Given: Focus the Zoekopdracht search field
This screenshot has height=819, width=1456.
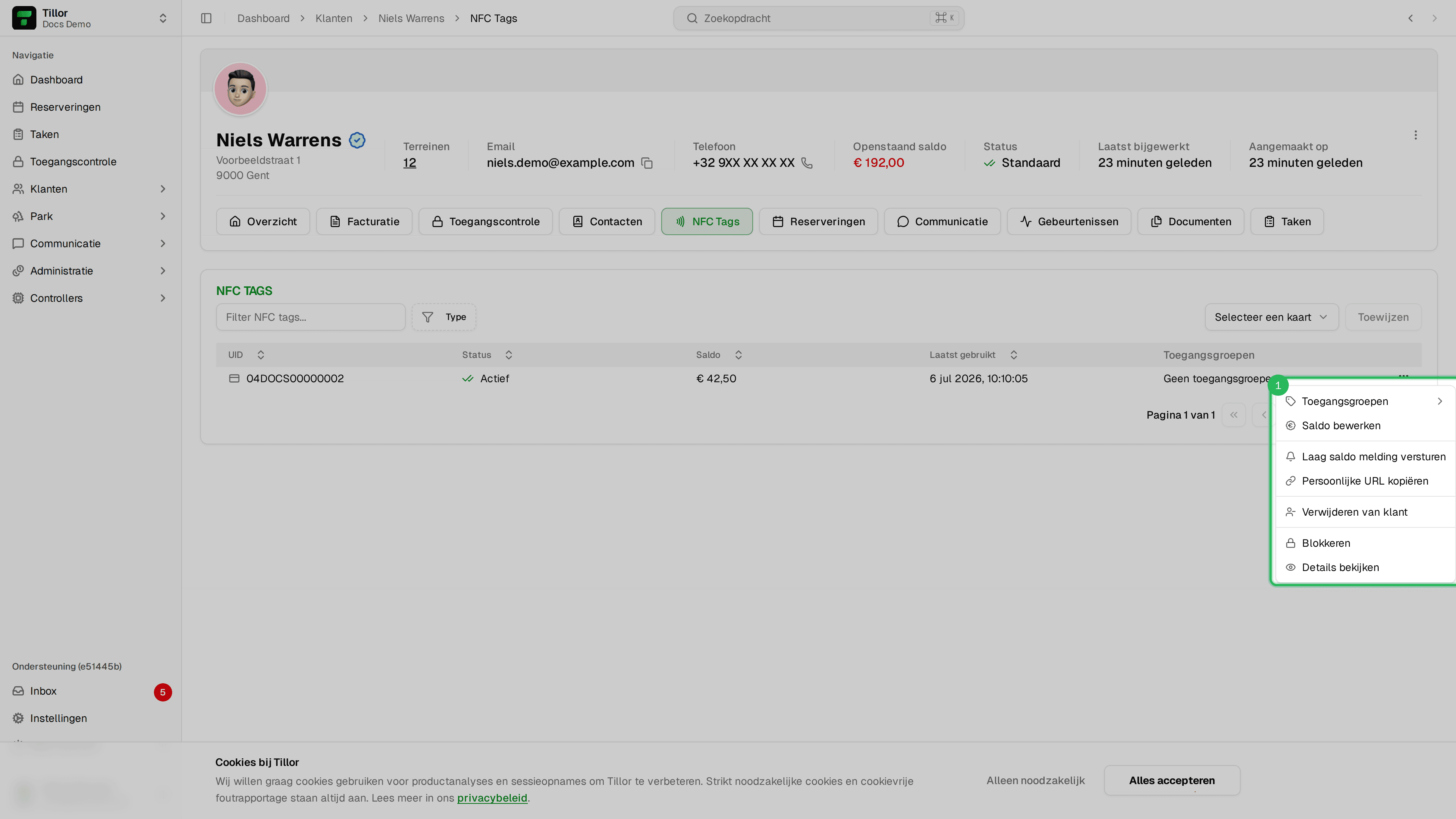Looking at the screenshot, I should click(819, 18).
